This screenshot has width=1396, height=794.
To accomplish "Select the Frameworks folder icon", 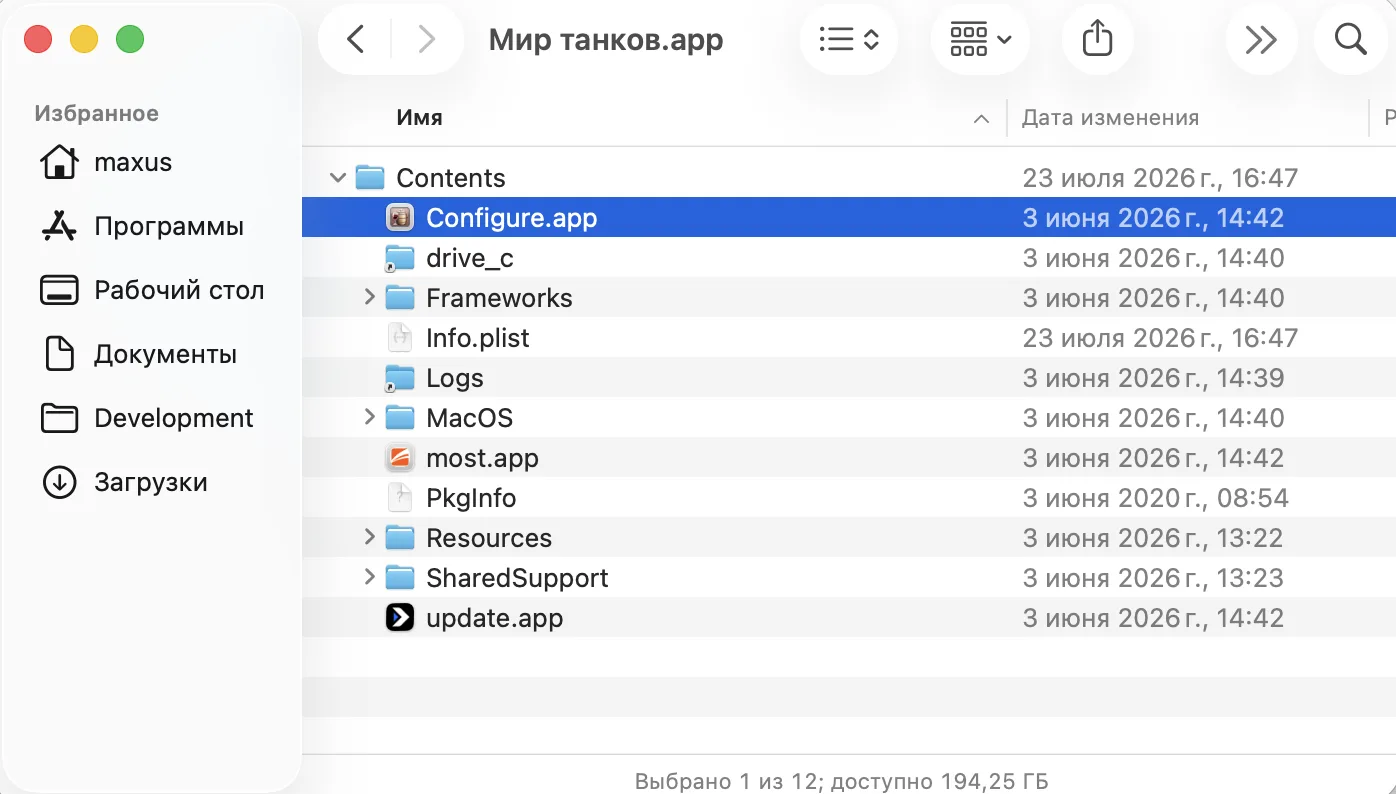I will tap(400, 298).
